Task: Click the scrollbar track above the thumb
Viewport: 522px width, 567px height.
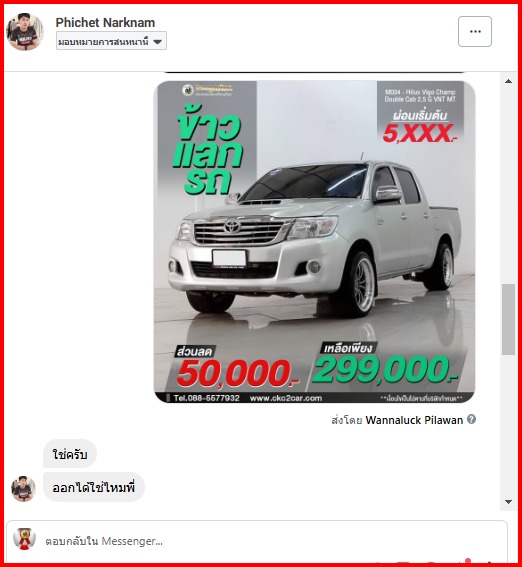Action: tap(508, 184)
